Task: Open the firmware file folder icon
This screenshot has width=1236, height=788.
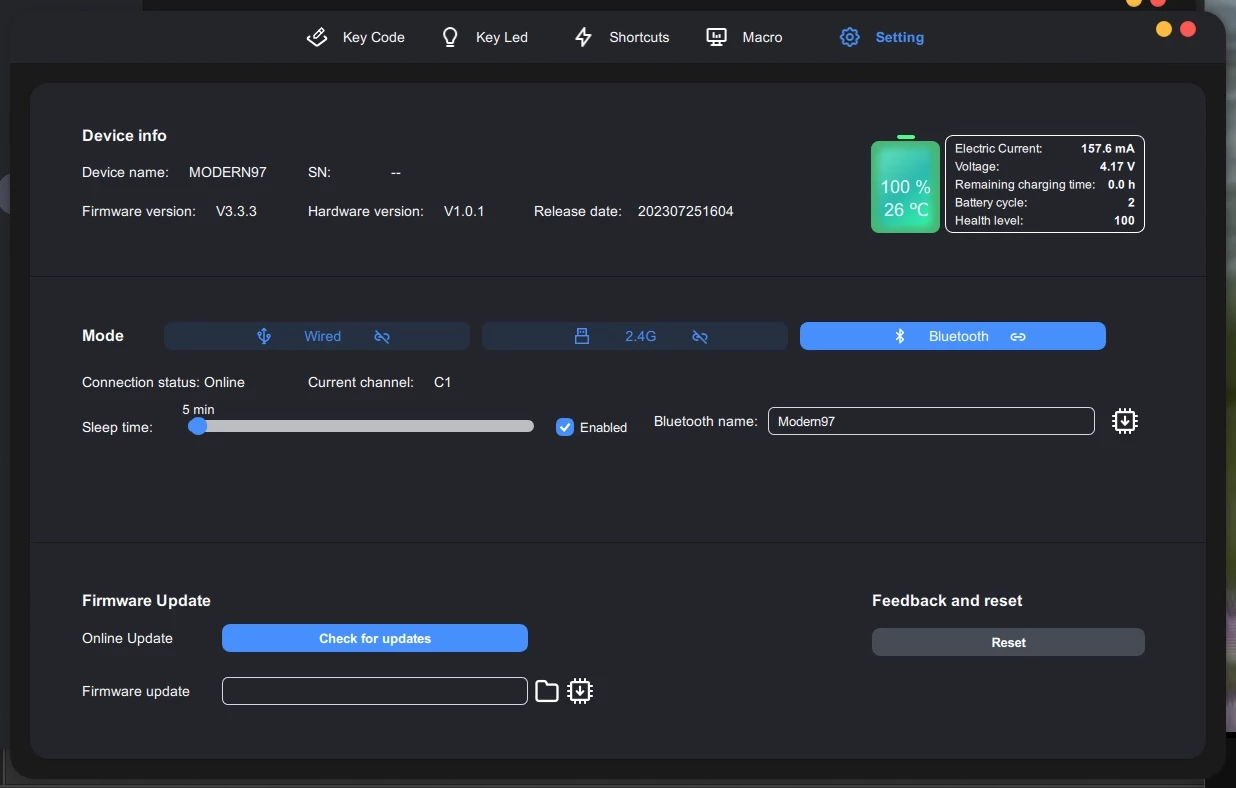Action: (x=547, y=691)
